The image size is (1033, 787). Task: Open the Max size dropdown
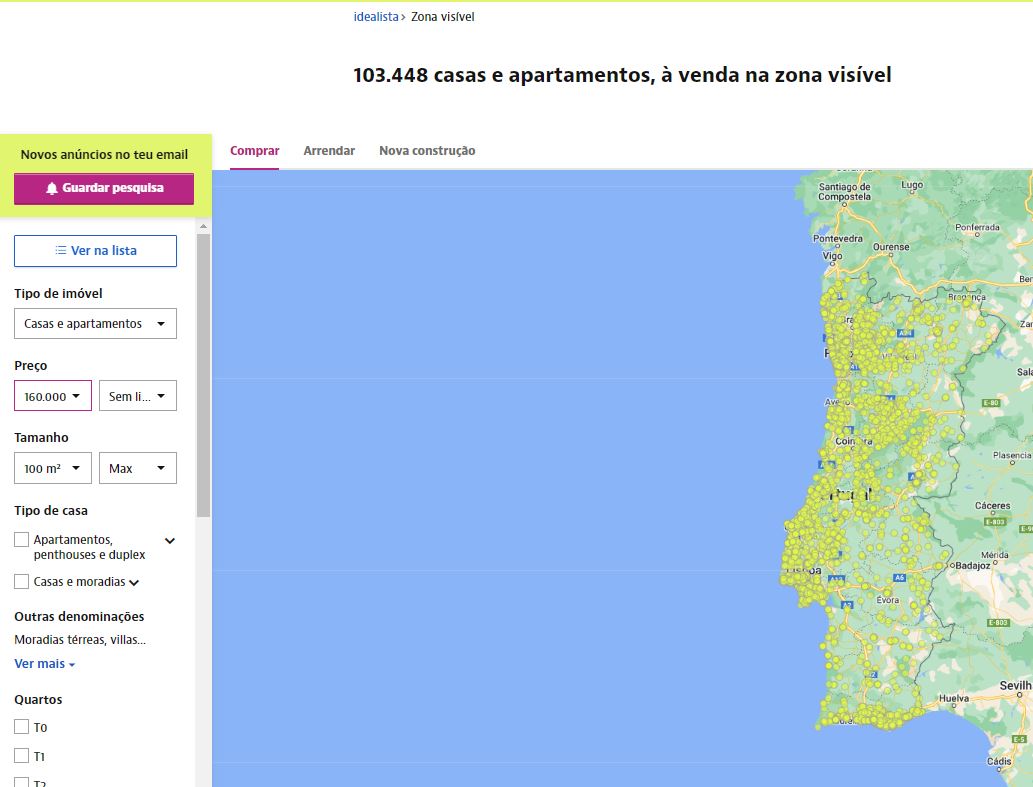tap(138, 468)
